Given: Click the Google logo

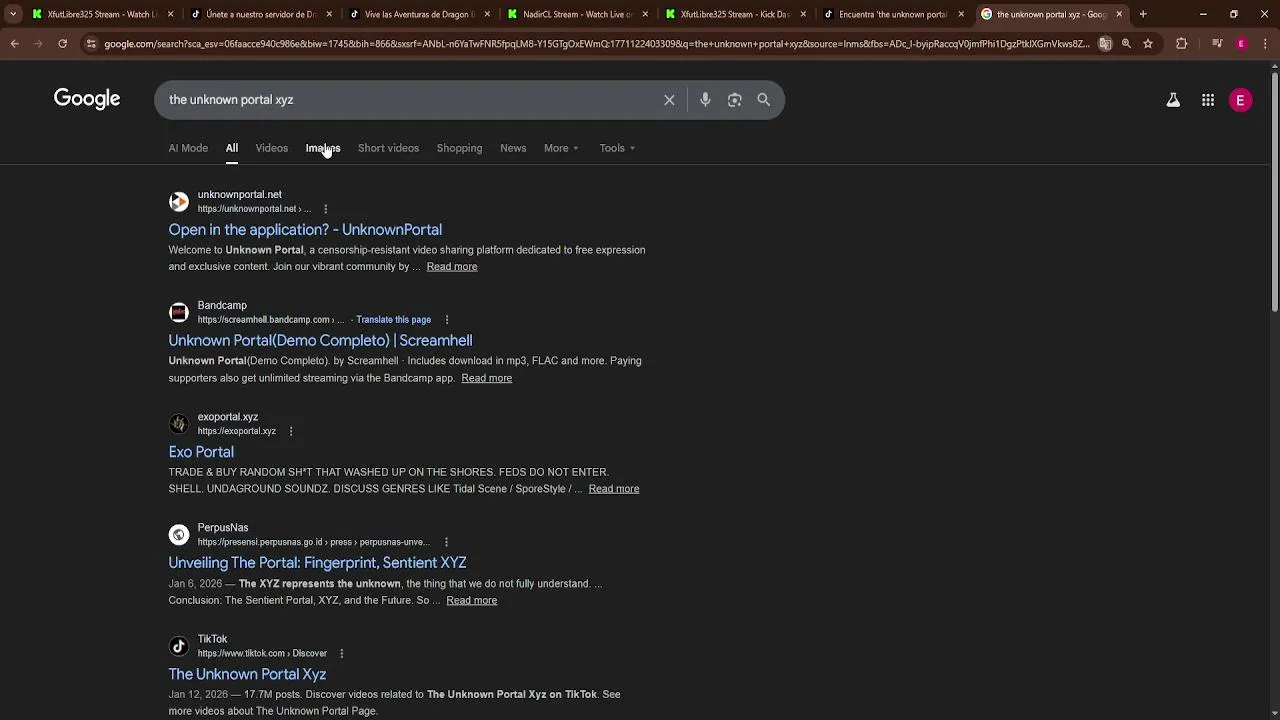Looking at the screenshot, I should point(87,99).
